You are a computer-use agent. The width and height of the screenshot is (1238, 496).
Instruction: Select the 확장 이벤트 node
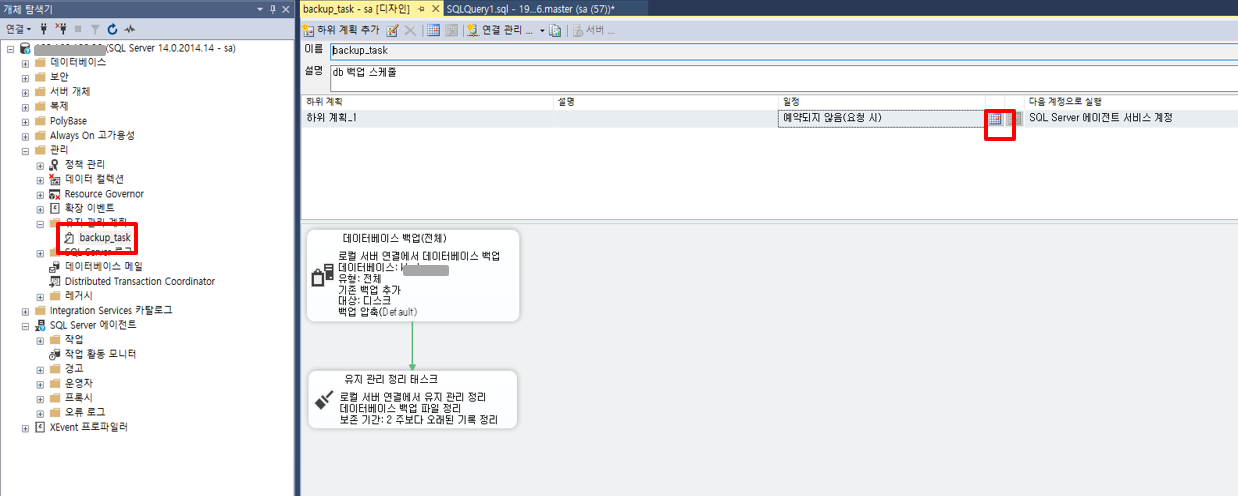89,208
